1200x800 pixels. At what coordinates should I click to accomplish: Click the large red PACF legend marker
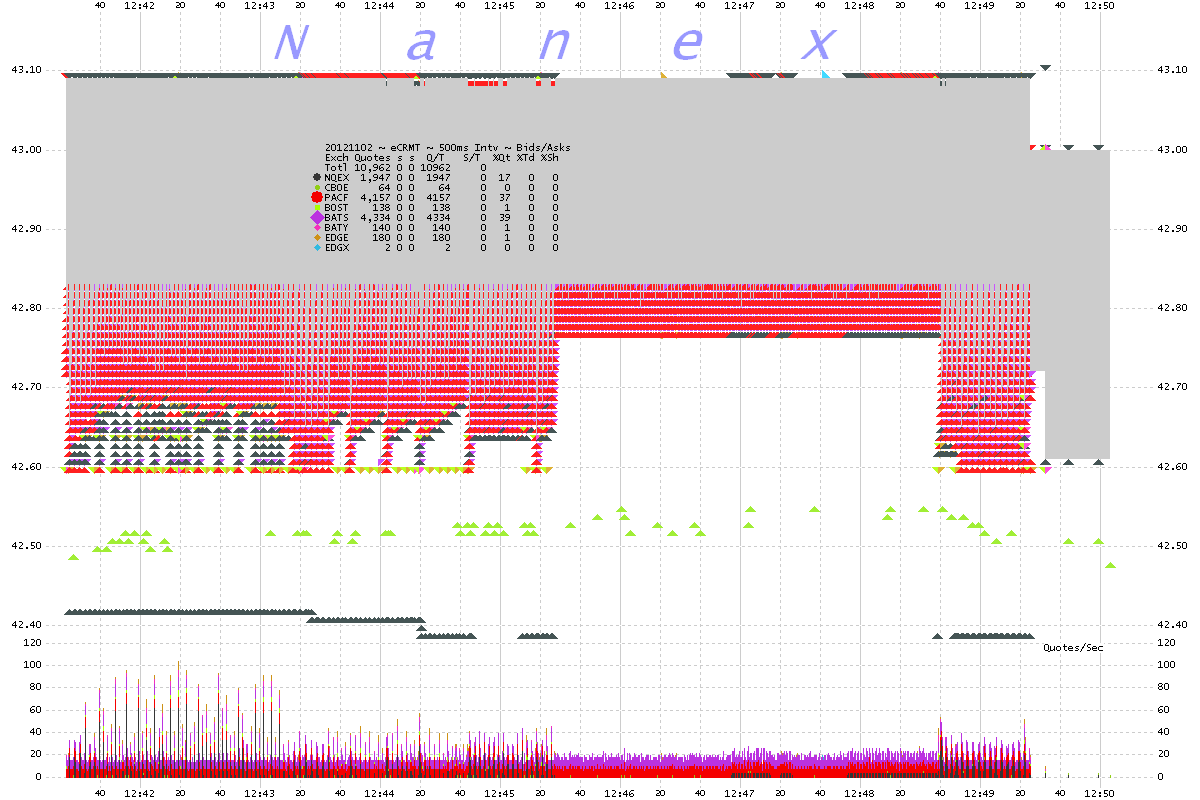click(317, 197)
